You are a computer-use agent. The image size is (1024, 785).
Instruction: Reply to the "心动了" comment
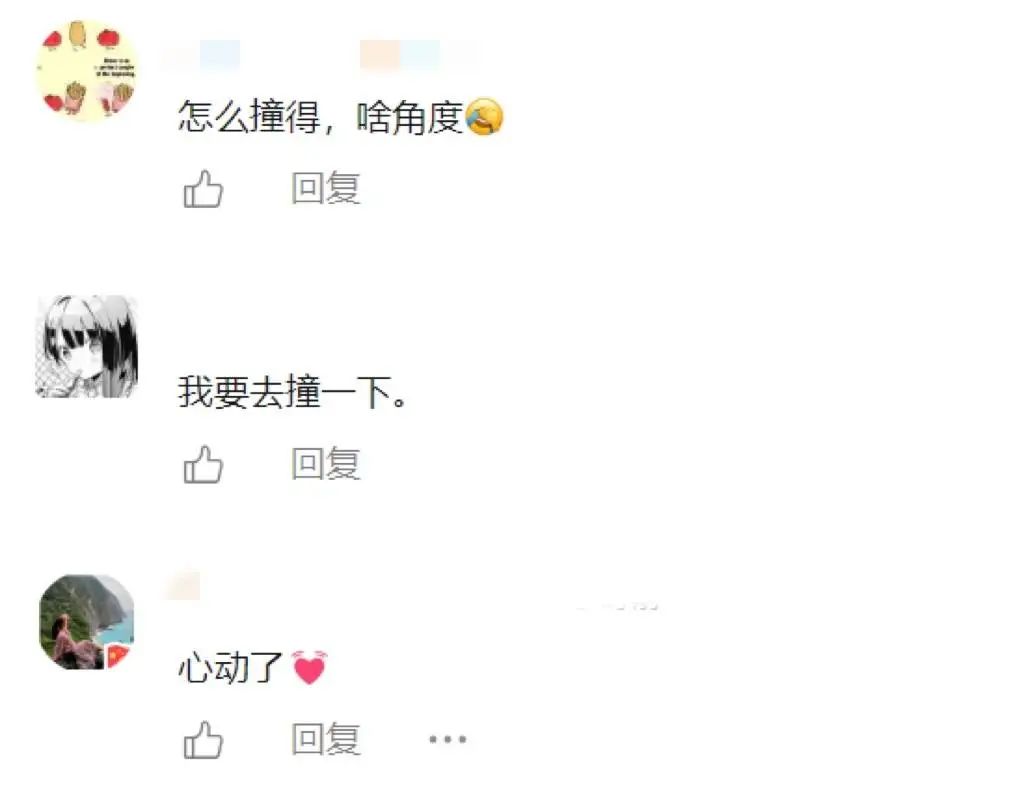click(x=326, y=739)
